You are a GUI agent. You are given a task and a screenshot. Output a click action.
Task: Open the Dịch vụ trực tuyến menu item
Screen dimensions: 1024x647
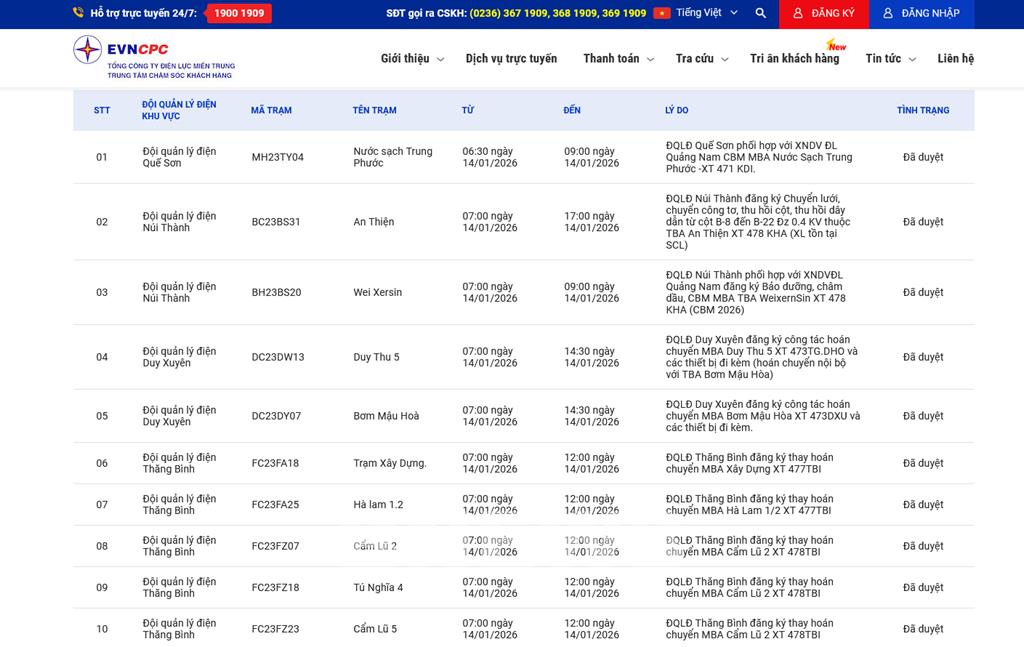(511, 59)
